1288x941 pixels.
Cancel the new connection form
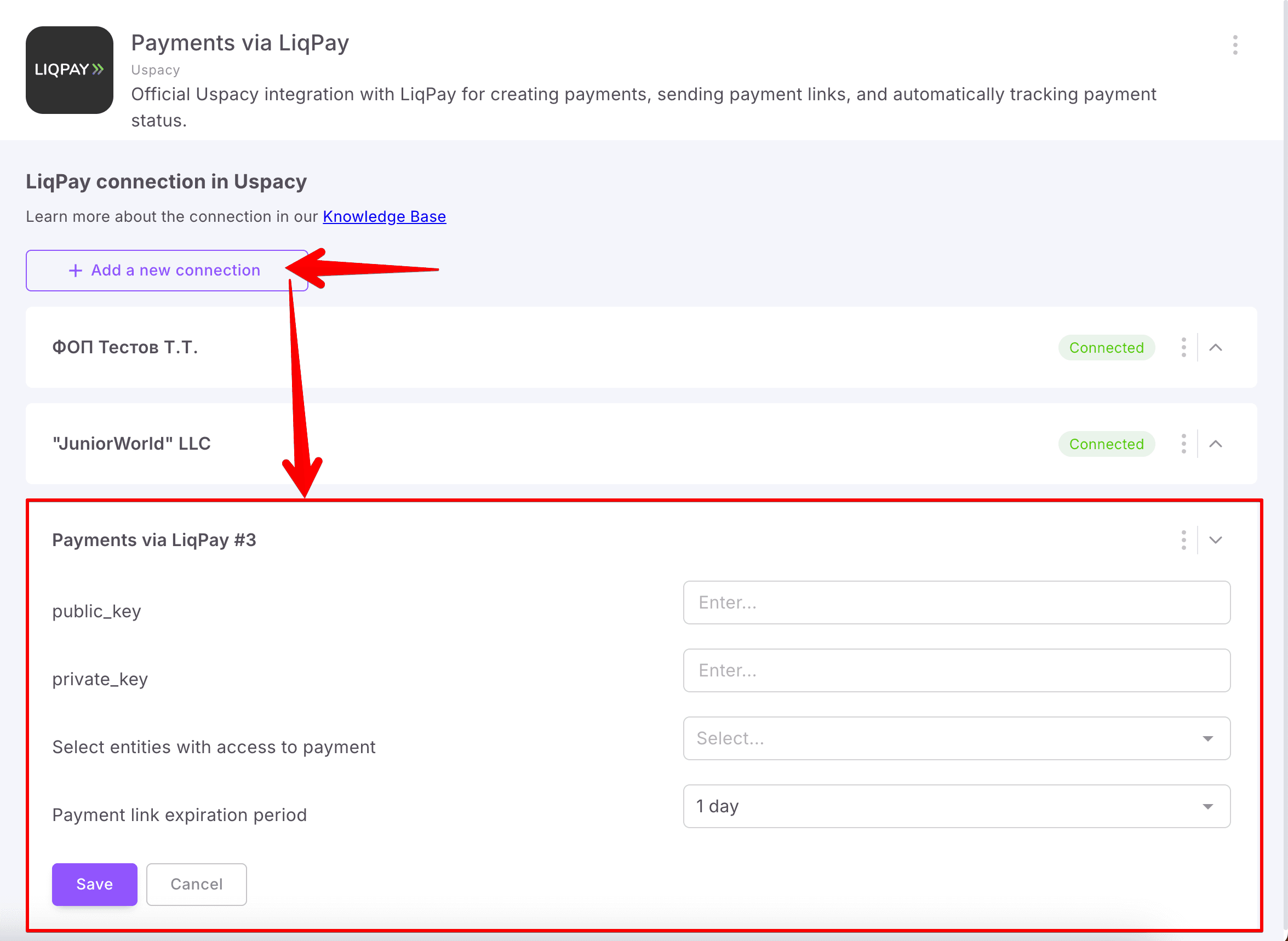197,884
